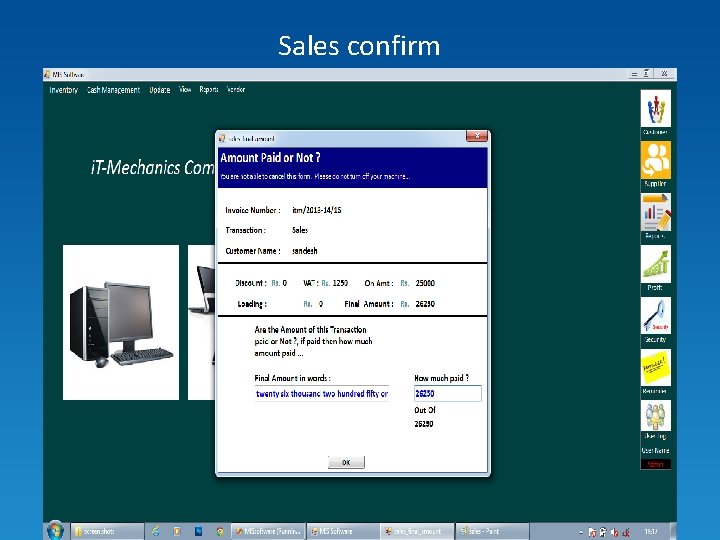Switch to screen shots folder in taskbar

pyautogui.click(x=107, y=531)
